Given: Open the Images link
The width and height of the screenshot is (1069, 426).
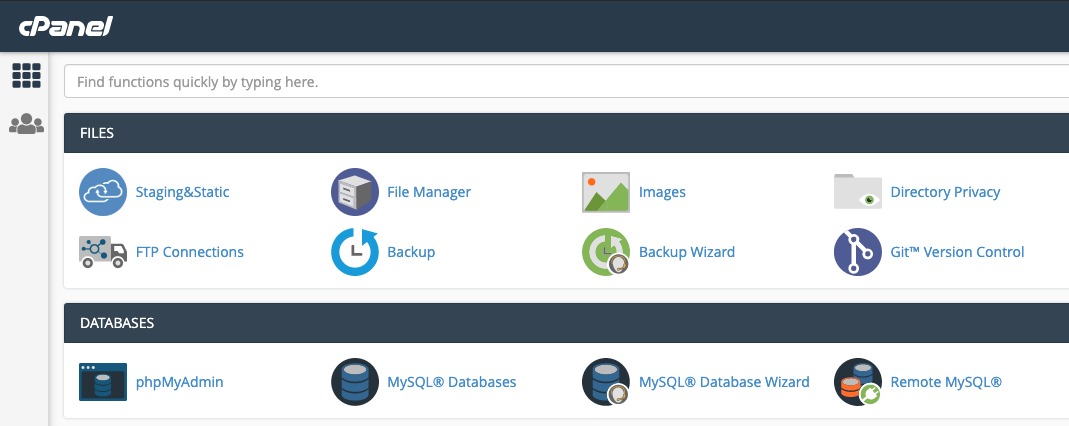Looking at the screenshot, I should pyautogui.click(x=662, y=192).
